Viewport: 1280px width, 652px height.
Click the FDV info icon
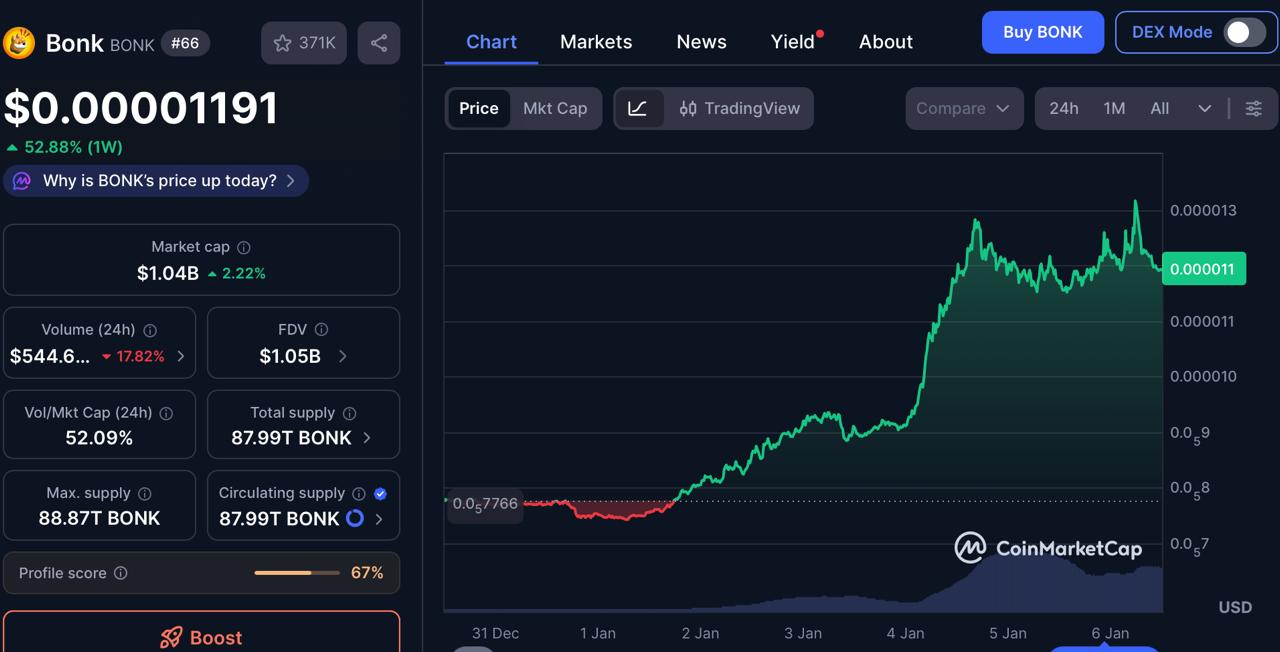tap(319, 329)
